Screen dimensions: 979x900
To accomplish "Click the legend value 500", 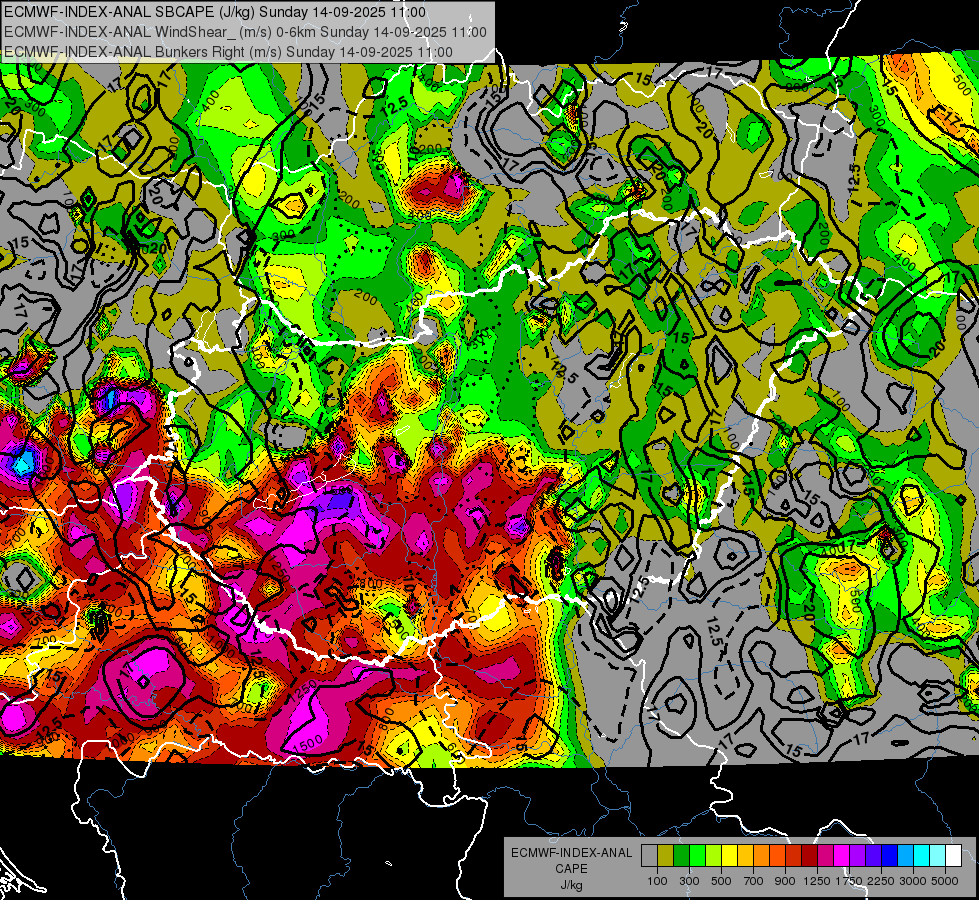I will tap(721, 881).
